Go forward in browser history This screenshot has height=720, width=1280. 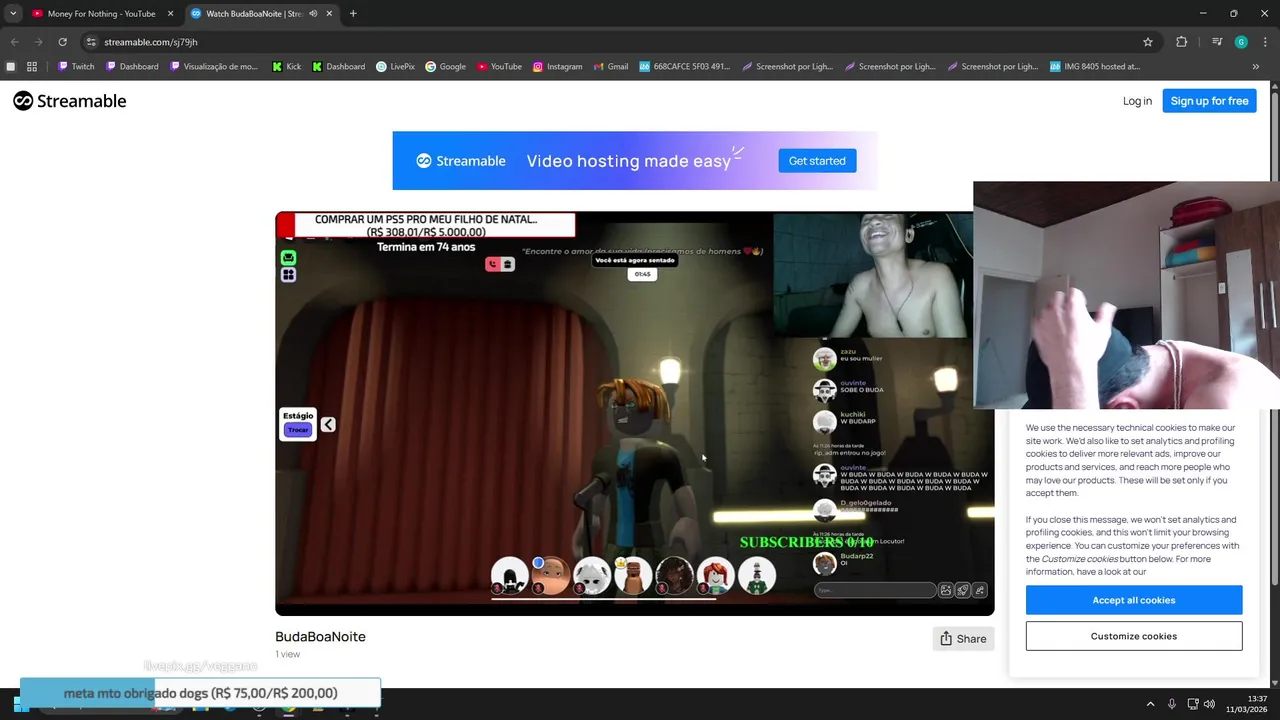[x=38, y=42]
